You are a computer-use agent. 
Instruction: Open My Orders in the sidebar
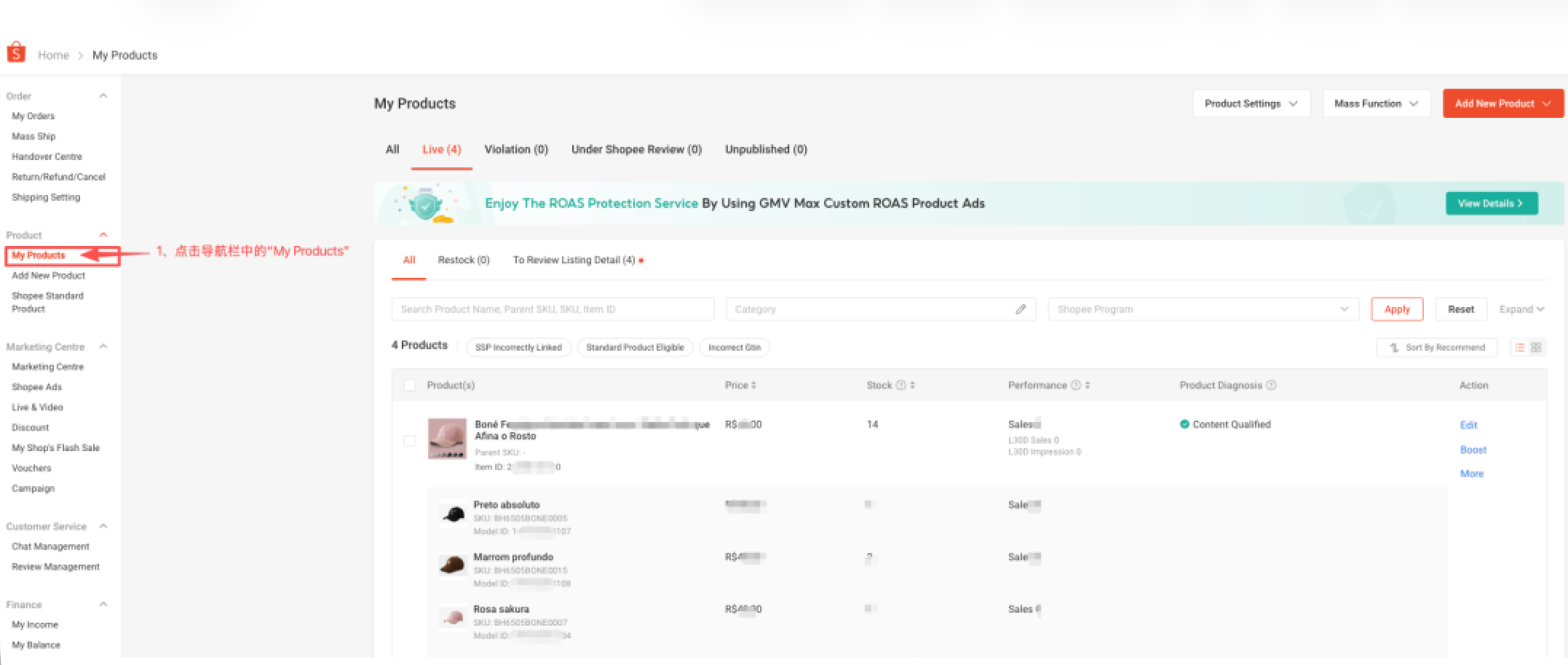tap(33, 116)
